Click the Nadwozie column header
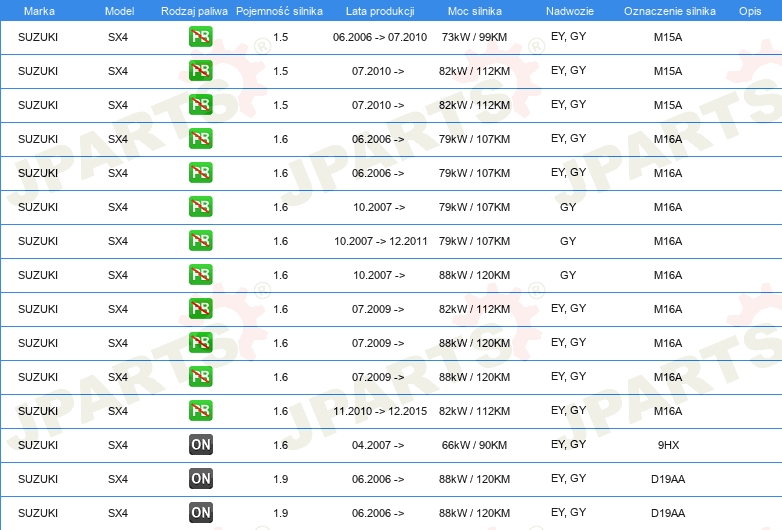This screenshot has width=782, height=530. point(568,10)
